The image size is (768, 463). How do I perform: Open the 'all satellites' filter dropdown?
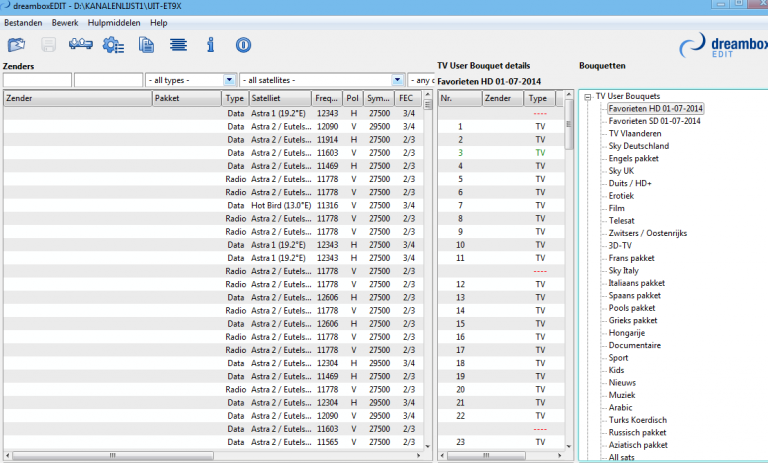pos(397,80)
